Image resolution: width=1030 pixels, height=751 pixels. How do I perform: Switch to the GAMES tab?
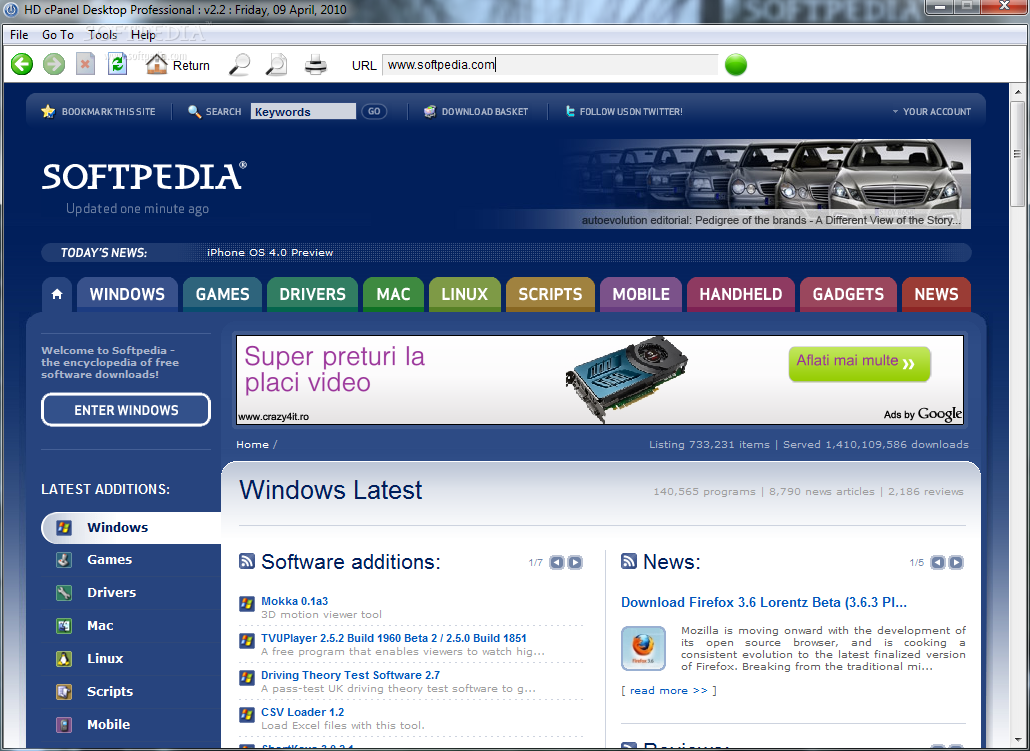pos(223,294)
